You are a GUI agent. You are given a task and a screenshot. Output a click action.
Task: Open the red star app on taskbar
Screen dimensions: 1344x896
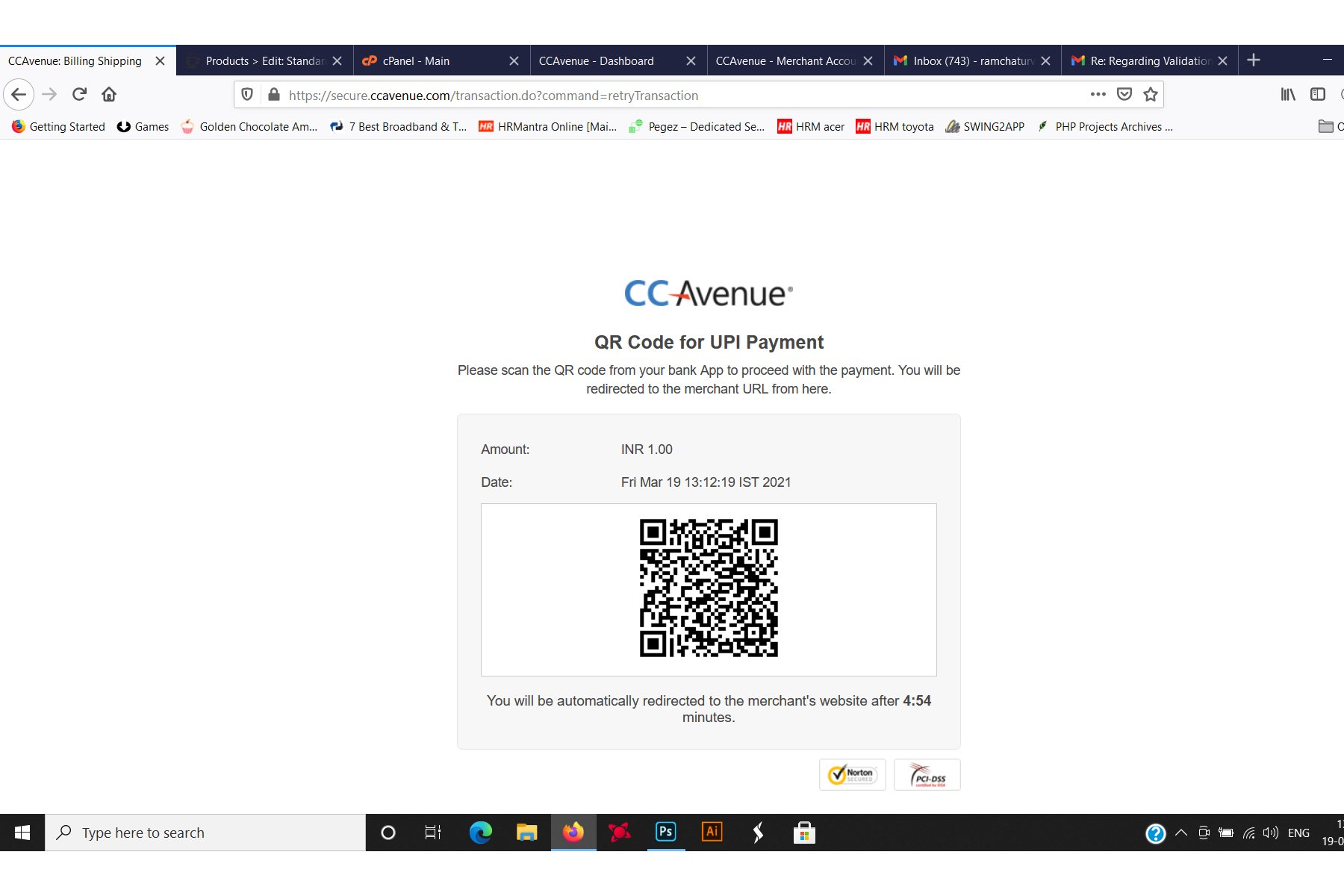(620, 833)
